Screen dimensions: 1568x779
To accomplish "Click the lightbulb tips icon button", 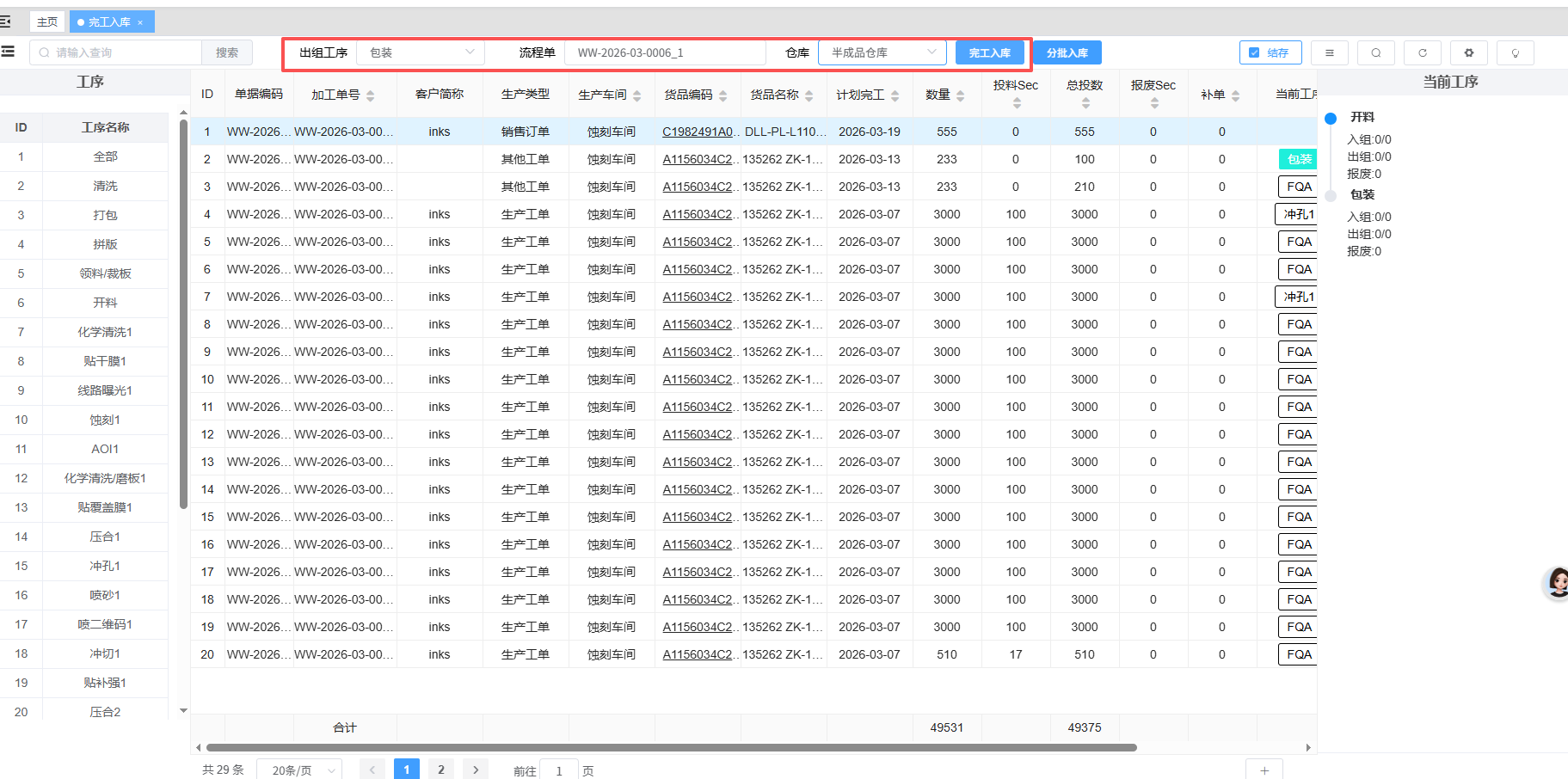I will click(x=1515, y=52).
